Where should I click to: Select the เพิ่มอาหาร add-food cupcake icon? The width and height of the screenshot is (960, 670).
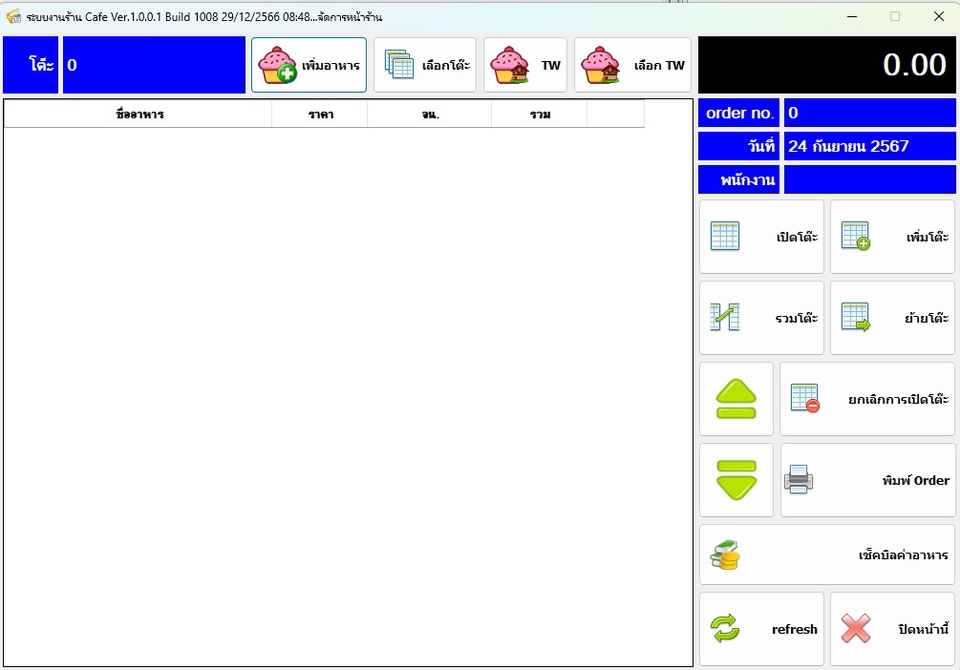pos(275,63)
